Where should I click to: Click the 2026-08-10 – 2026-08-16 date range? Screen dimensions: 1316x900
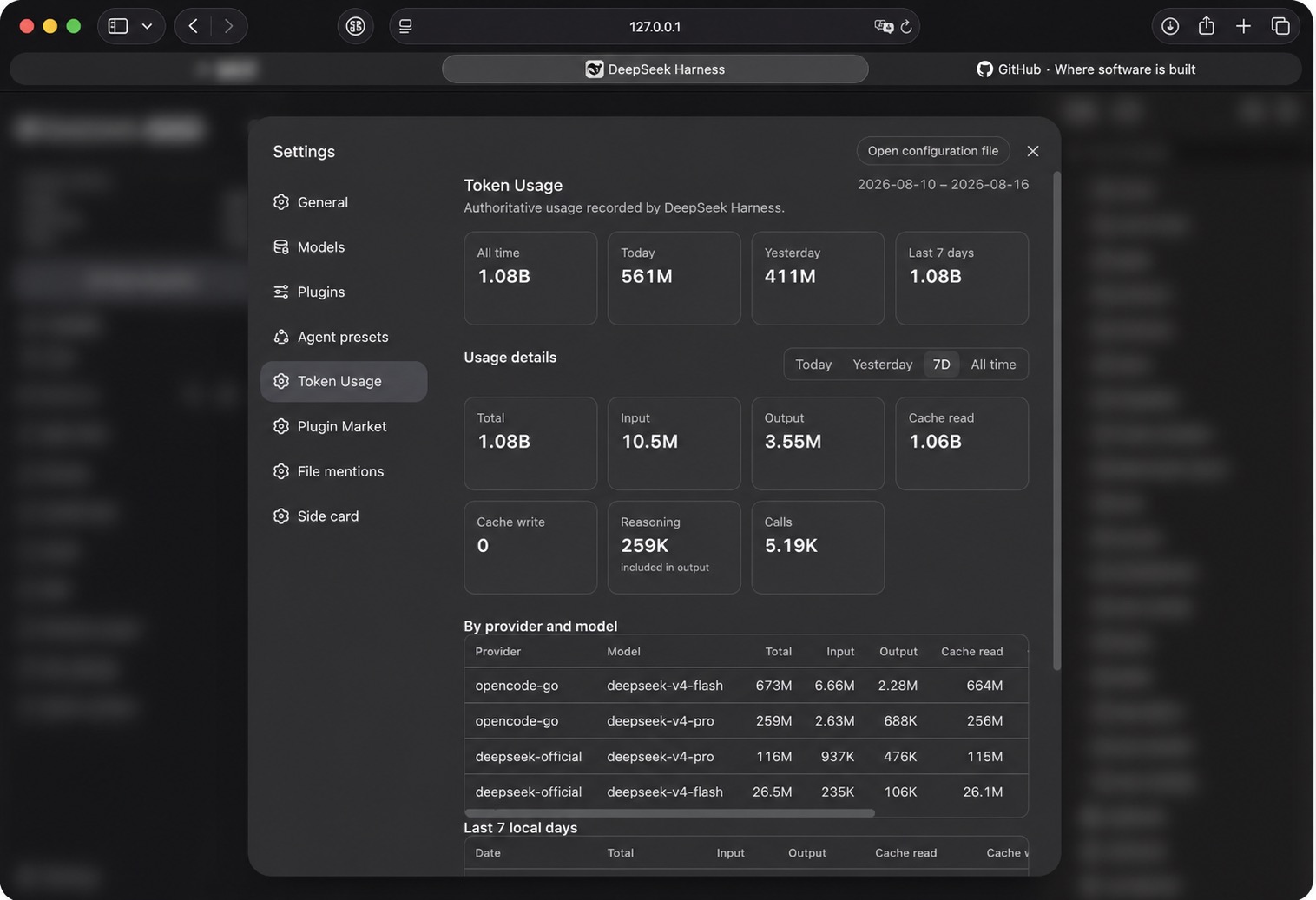click(x=943, y=185)
